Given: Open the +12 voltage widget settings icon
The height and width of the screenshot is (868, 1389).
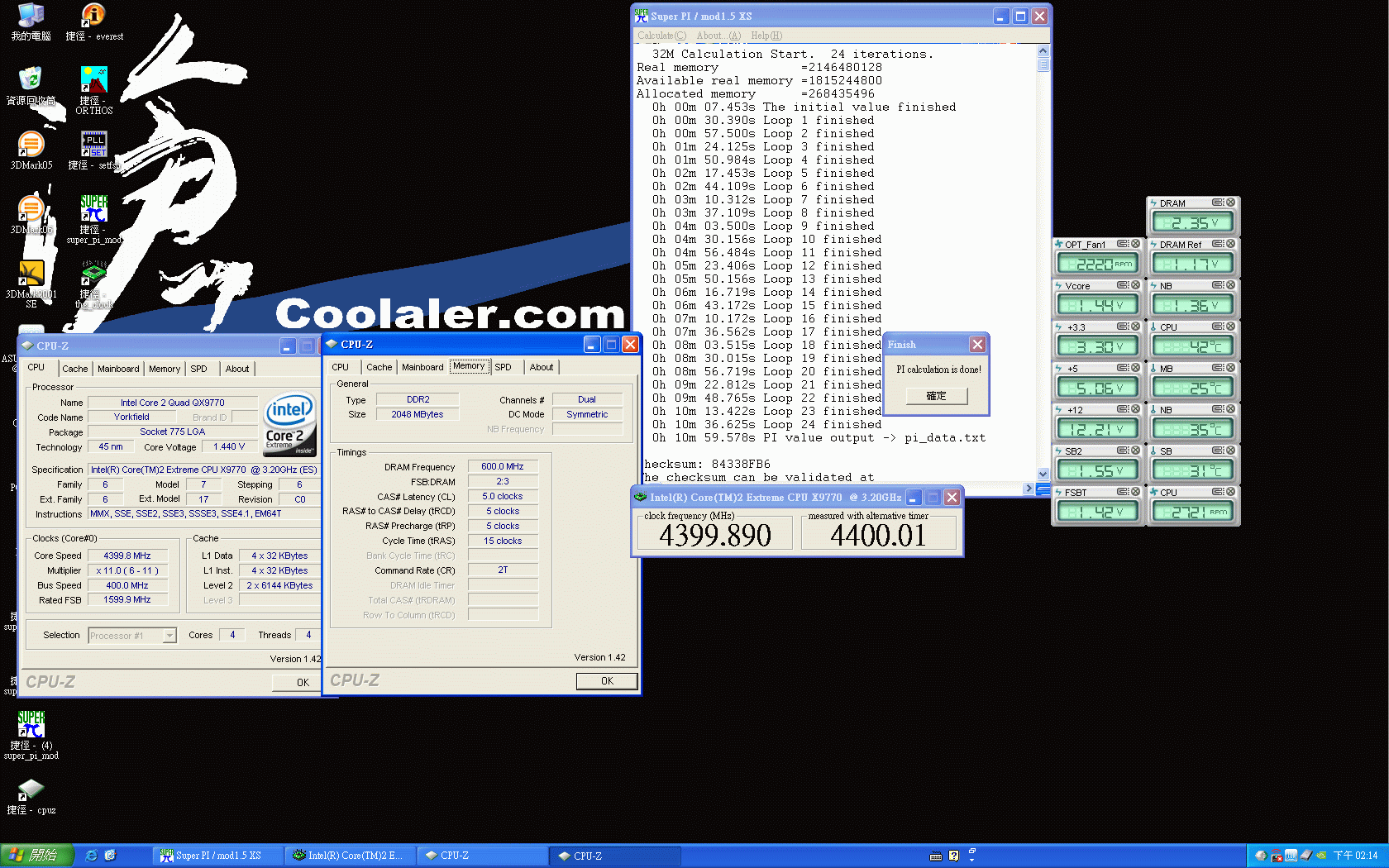Looking at the screenshot, I should pos(1123,409).
